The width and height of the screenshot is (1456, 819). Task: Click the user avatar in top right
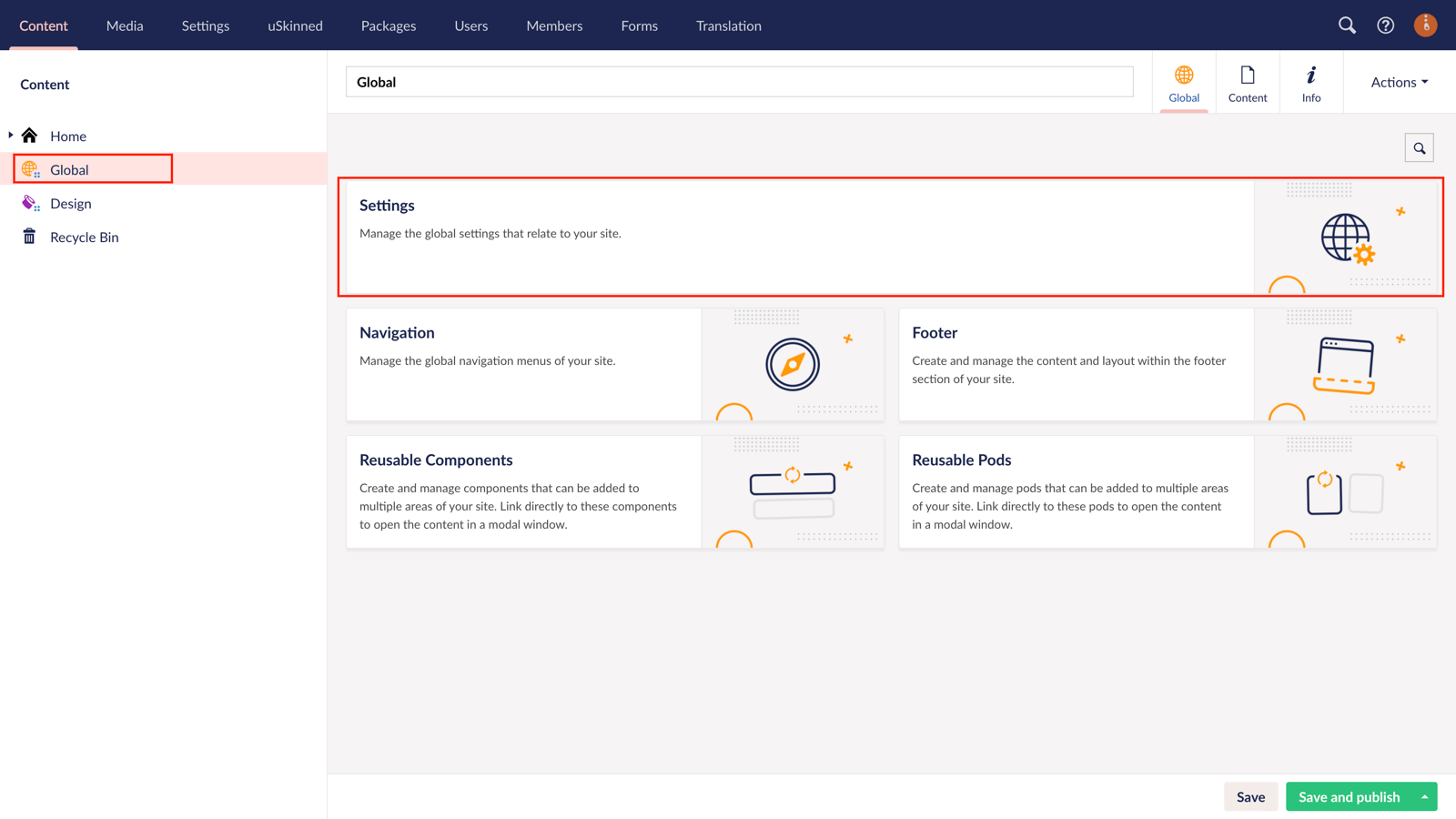click(x=1425, y=25)
